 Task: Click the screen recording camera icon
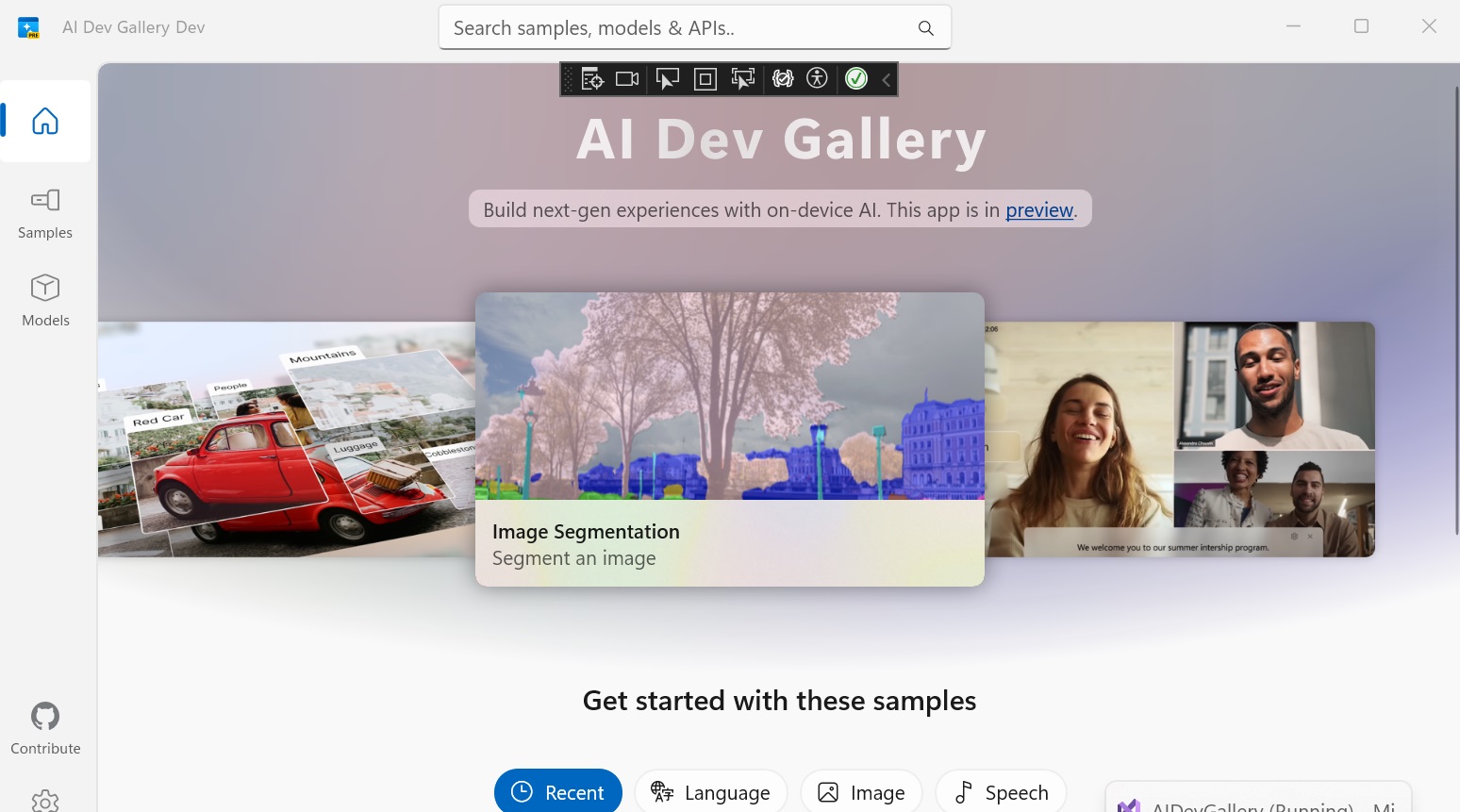(x=626, y=79)
